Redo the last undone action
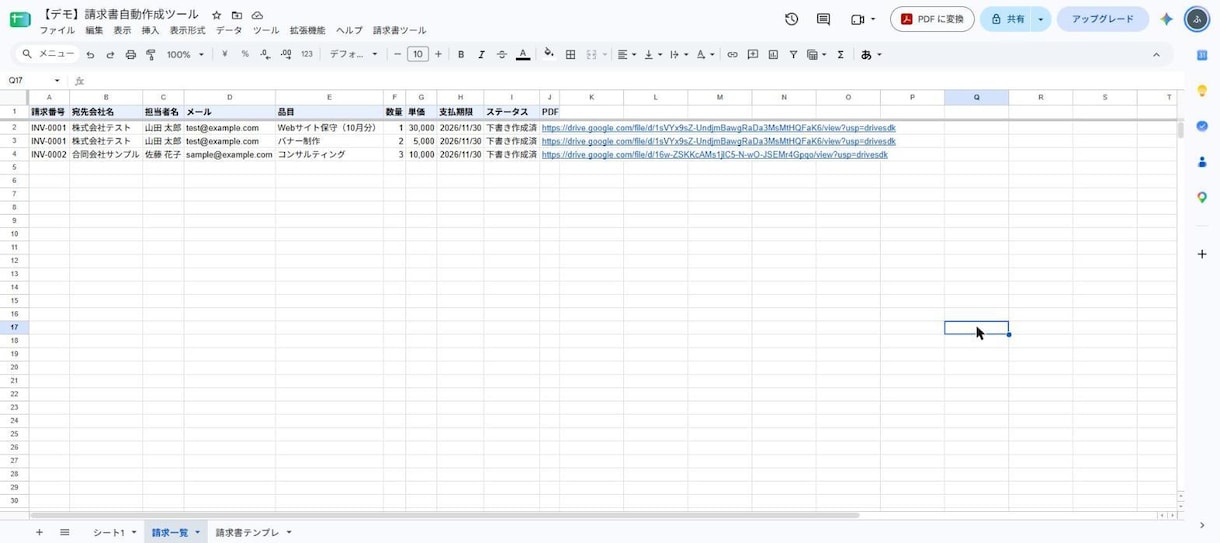This screenshot has height=543, width=1220. [x=110, y=55]
